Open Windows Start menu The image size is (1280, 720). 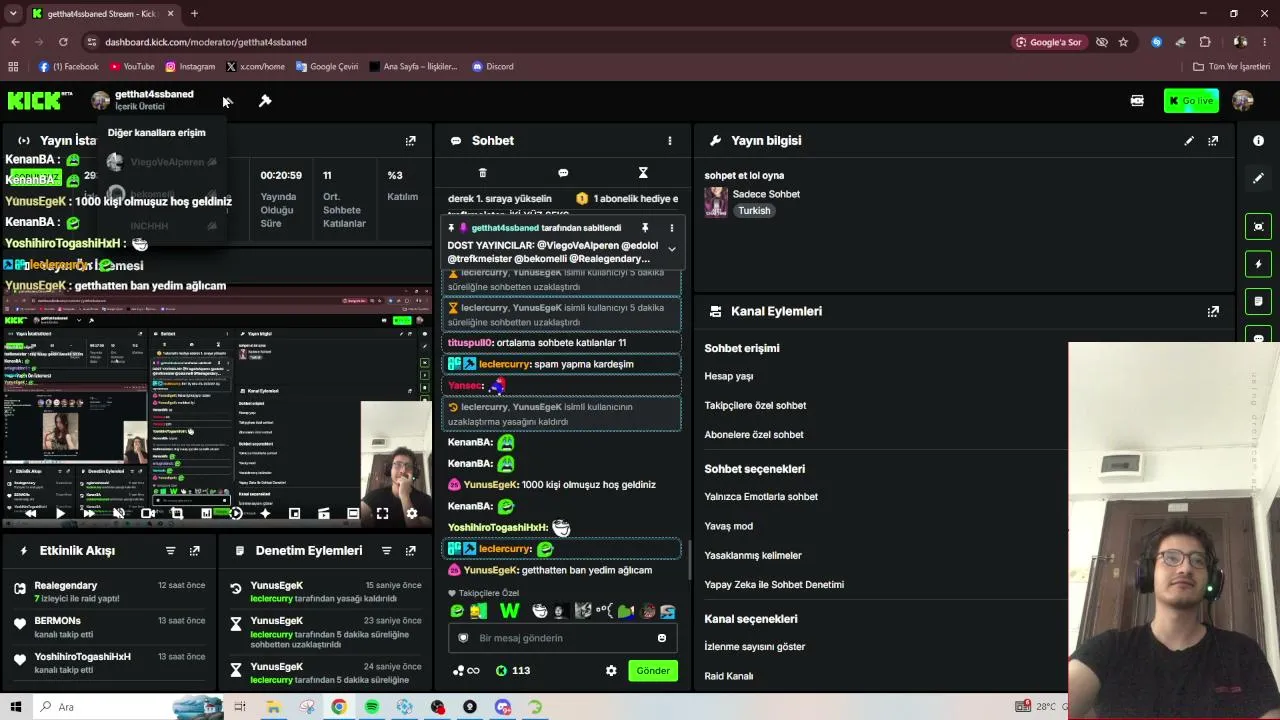16,707
